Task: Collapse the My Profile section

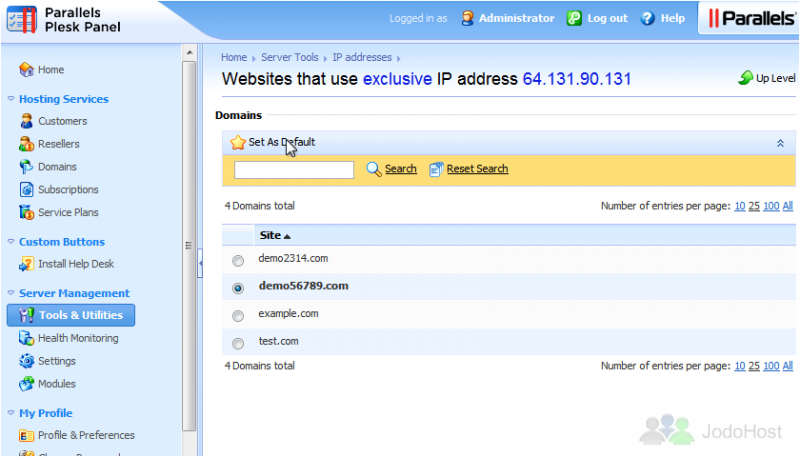Action: coord(11,413)
